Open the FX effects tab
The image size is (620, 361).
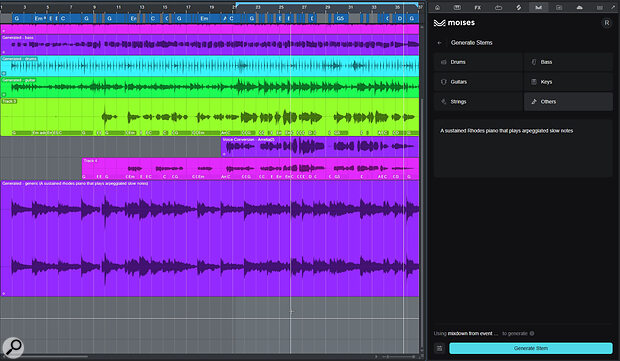pos(478,7)
